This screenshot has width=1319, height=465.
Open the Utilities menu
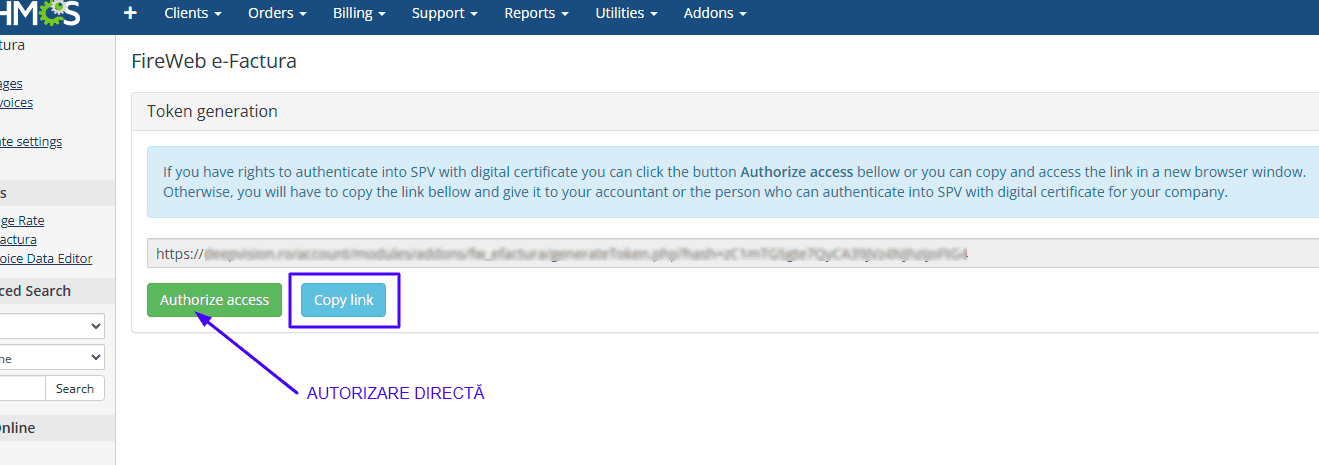pos(626,14)
